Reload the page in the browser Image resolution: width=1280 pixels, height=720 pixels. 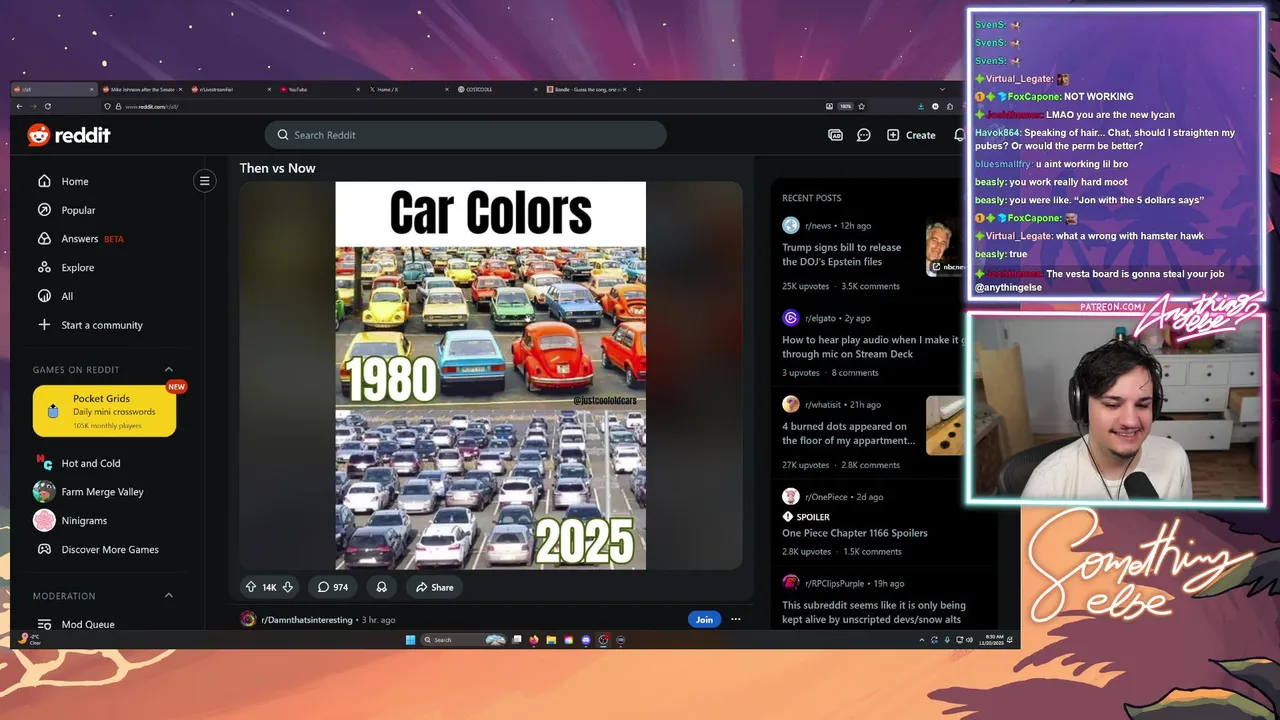[x=47, y=106]
